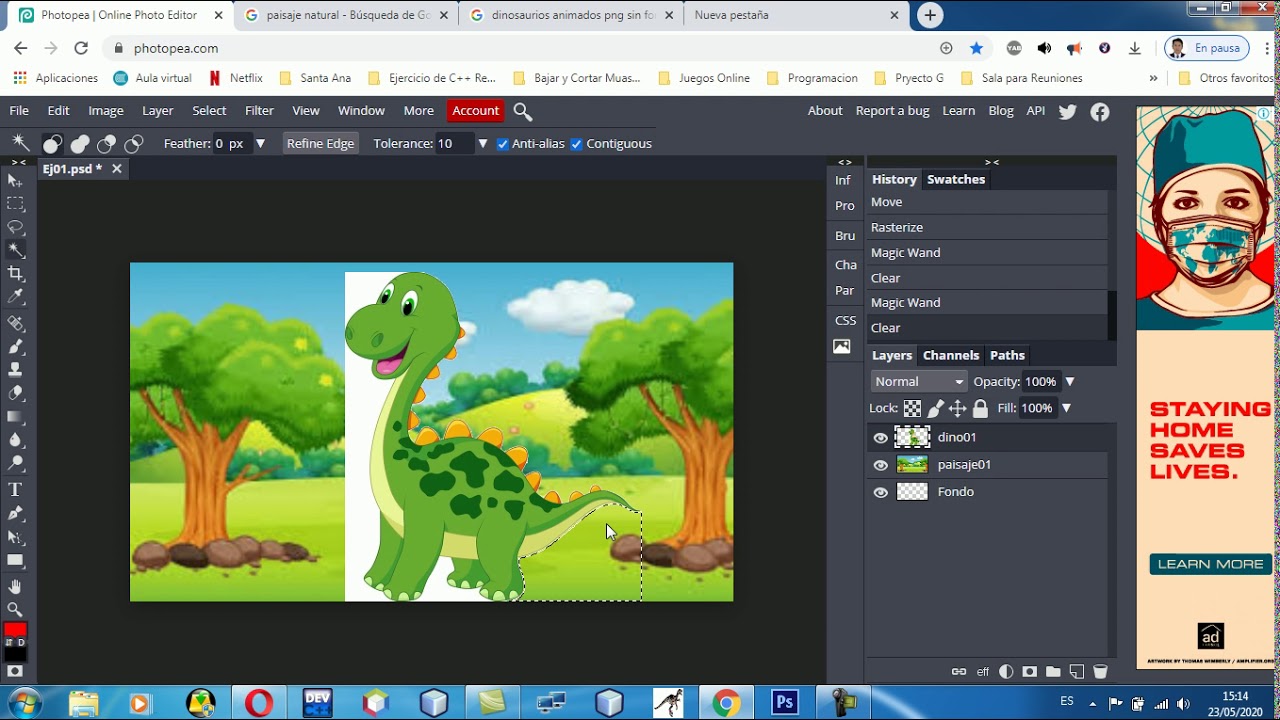The image size is (1280, 720).
Task: Click the link layers icon
Action: (959, 672)
